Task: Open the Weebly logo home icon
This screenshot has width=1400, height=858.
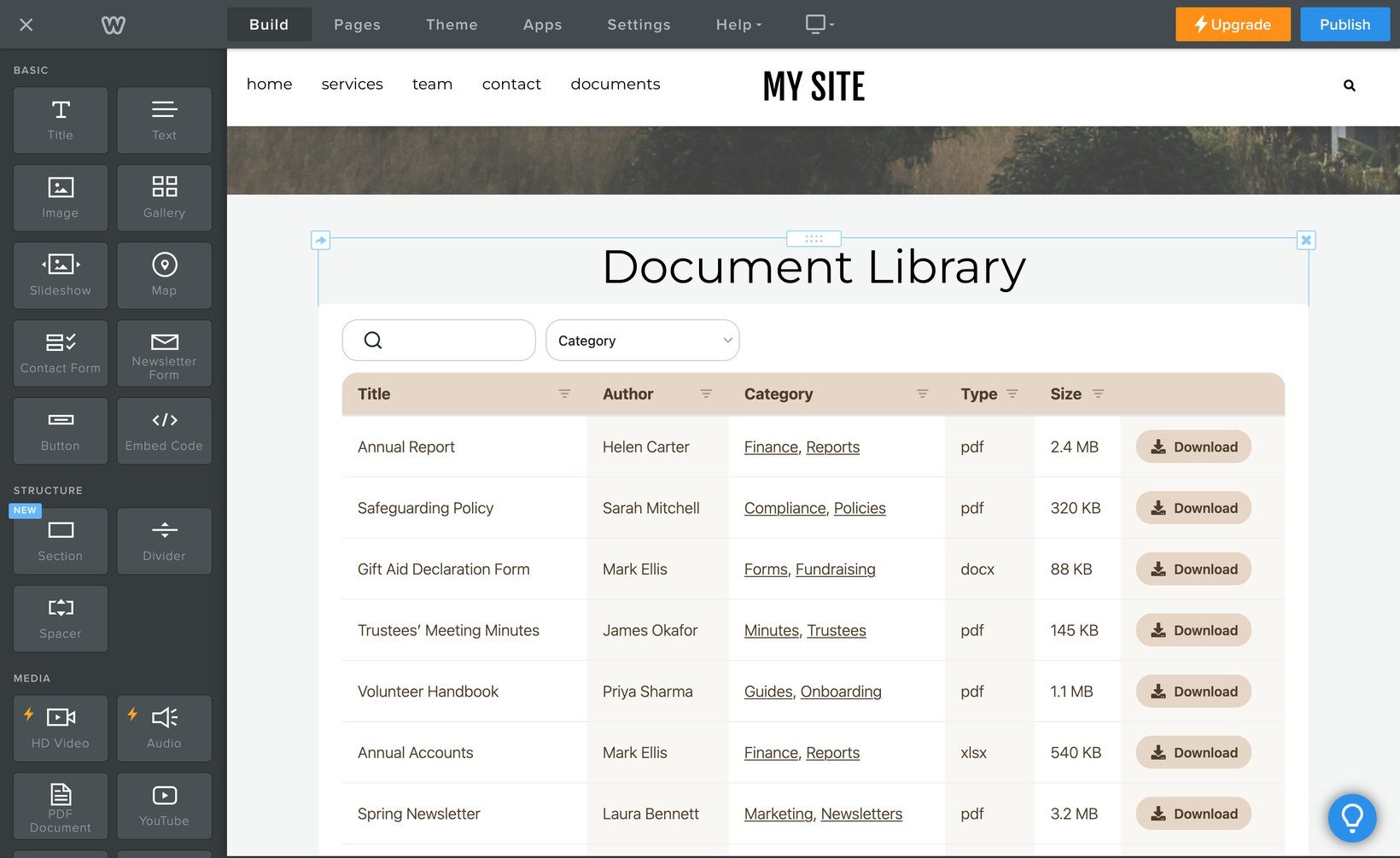Action: coord(114,25)
